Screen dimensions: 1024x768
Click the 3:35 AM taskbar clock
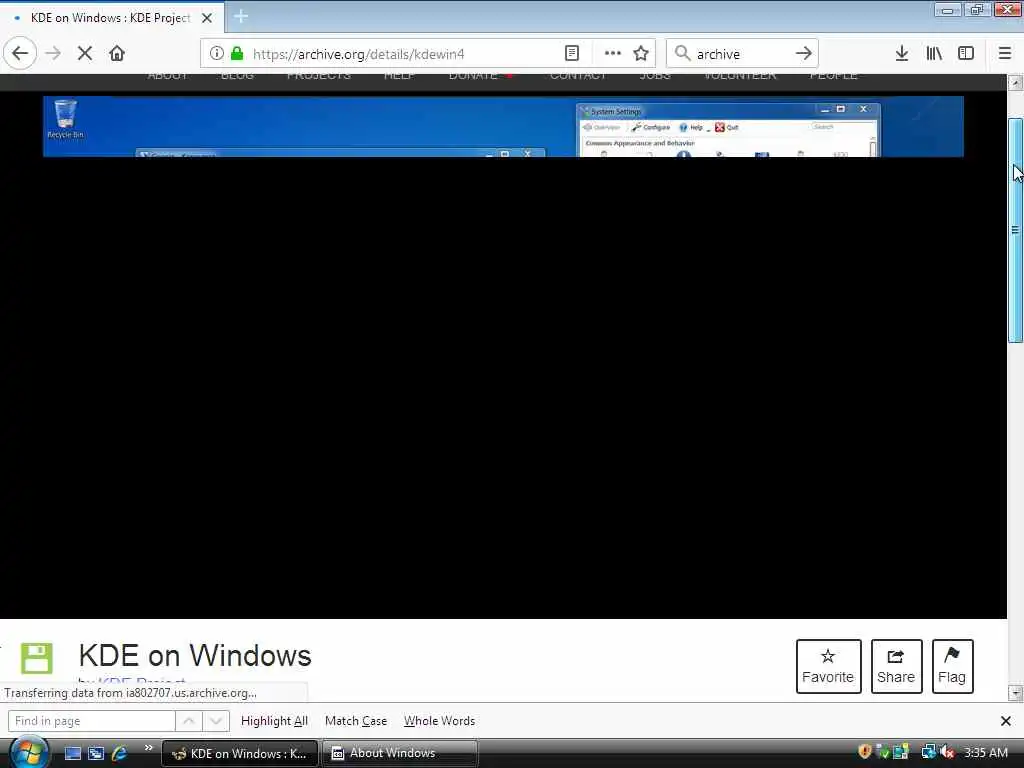[986, 753]
